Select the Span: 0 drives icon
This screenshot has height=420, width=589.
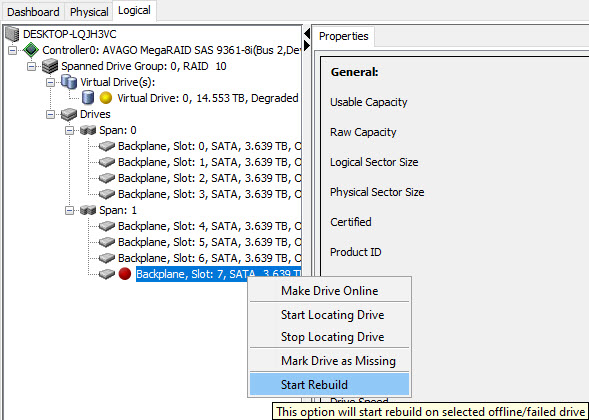[88, 130]
